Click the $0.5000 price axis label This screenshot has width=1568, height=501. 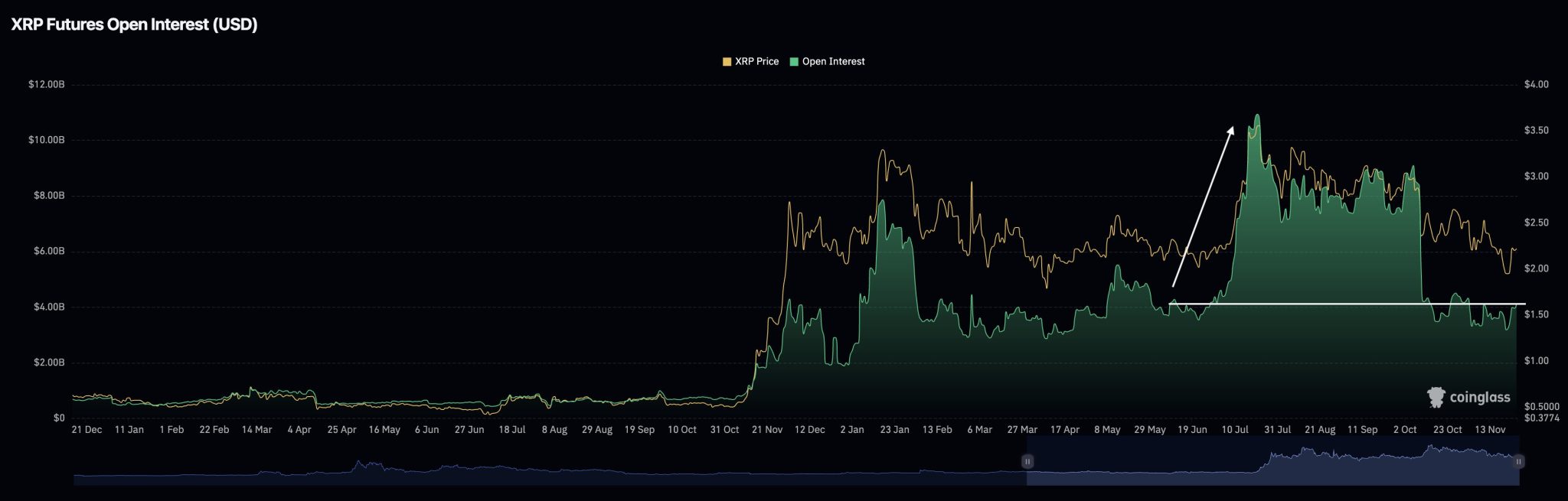click(1542, 407)
